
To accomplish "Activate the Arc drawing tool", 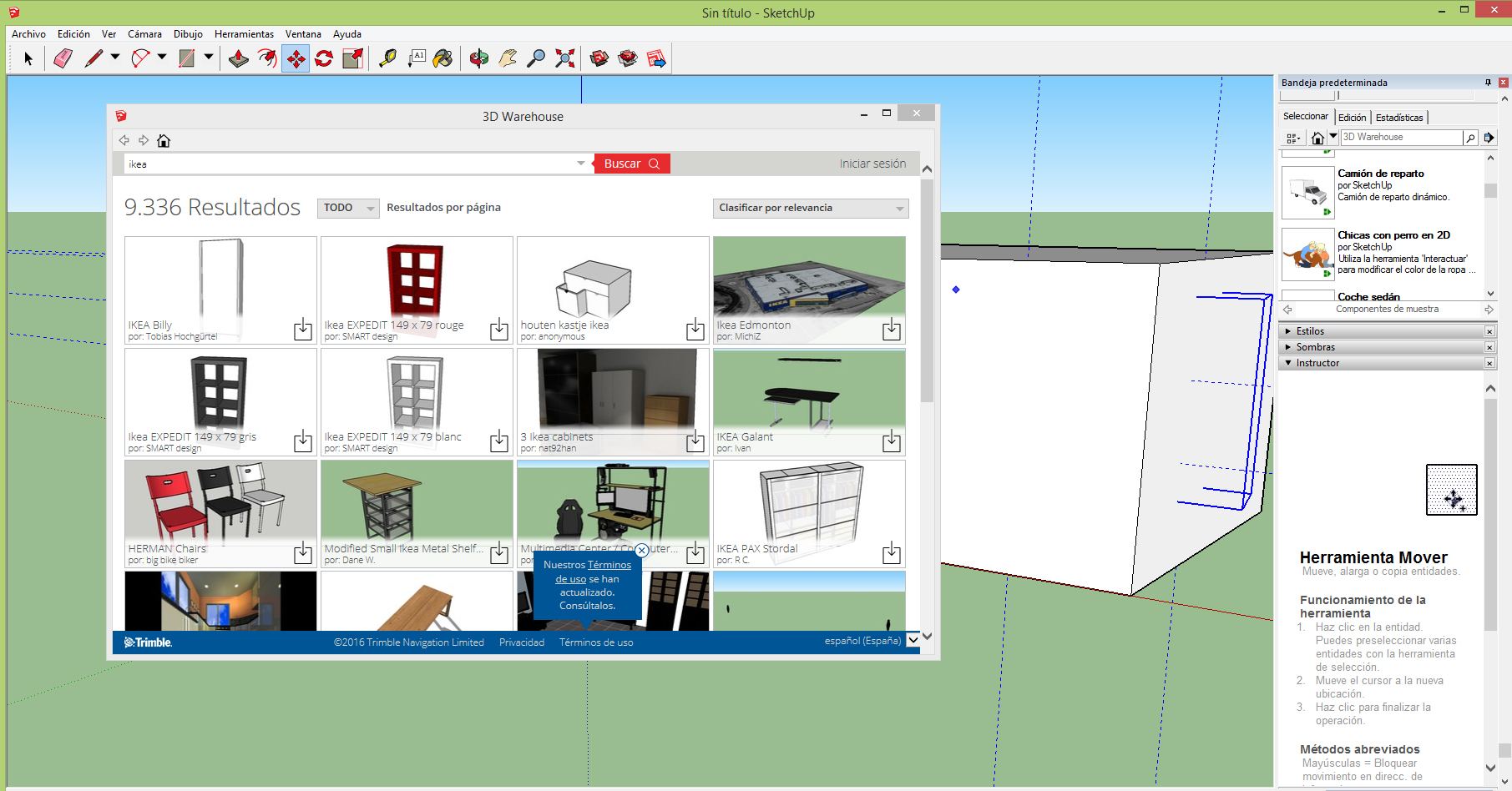I will pyautogui.click(x=140, y=58).
